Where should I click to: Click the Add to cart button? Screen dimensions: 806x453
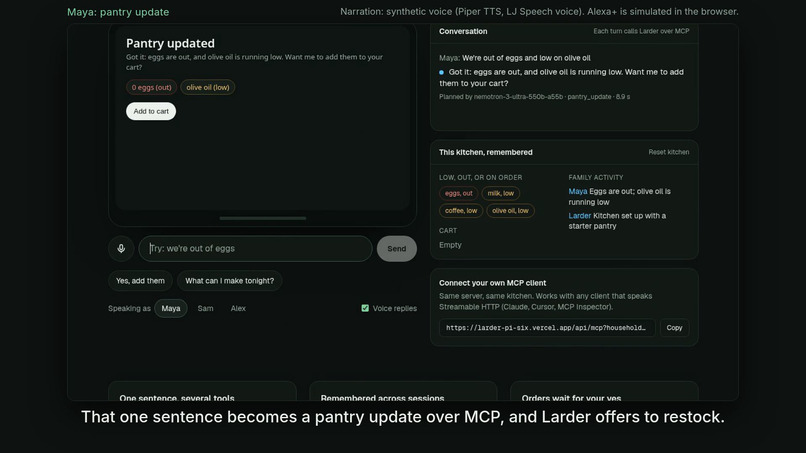click(151, 112)
